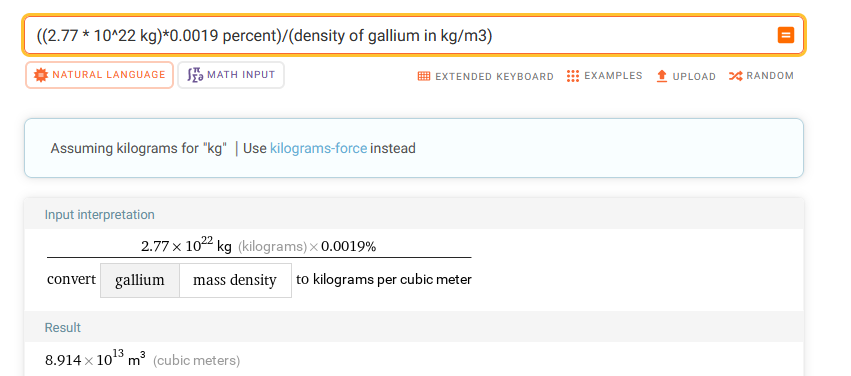Open the Extended Keyboard panel
Screen dimensions: 851x376
(x=485, y=76)
